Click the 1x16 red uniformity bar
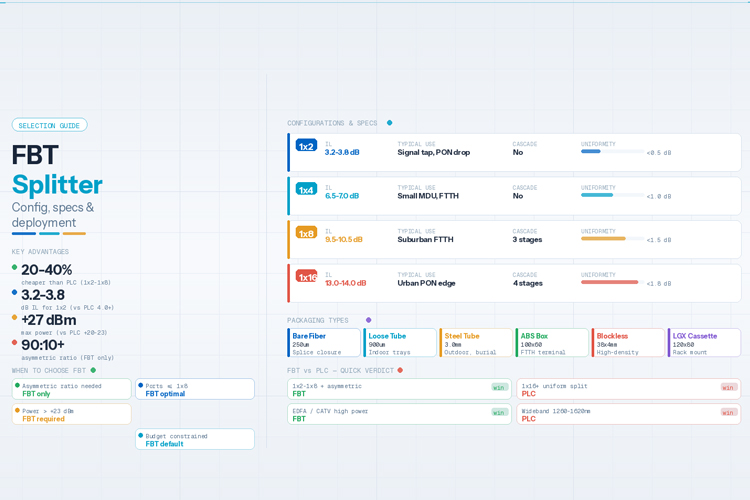The width and height of the screenshot is (750, 500). (x=612, y=282)
